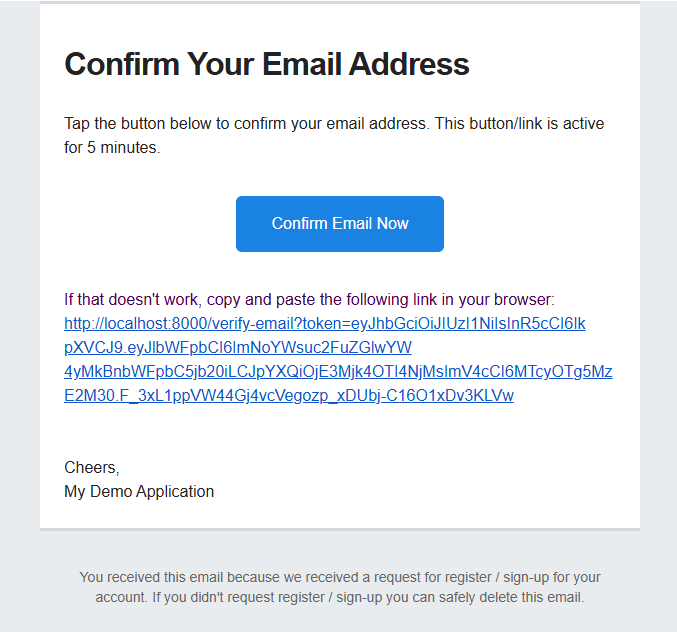The image size is (677, 632).
Task: Click the link line starting with pXVCJ9
Action: coord(238,348)
